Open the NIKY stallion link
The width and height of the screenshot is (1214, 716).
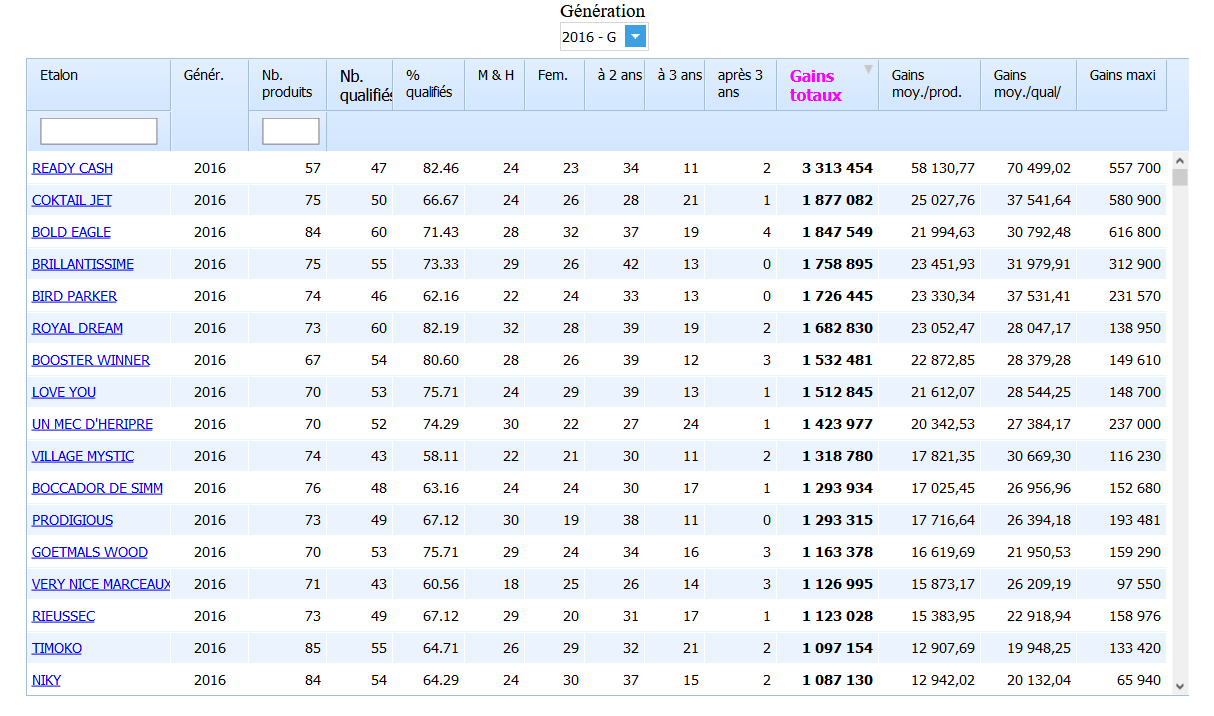(x=46, y=680)
